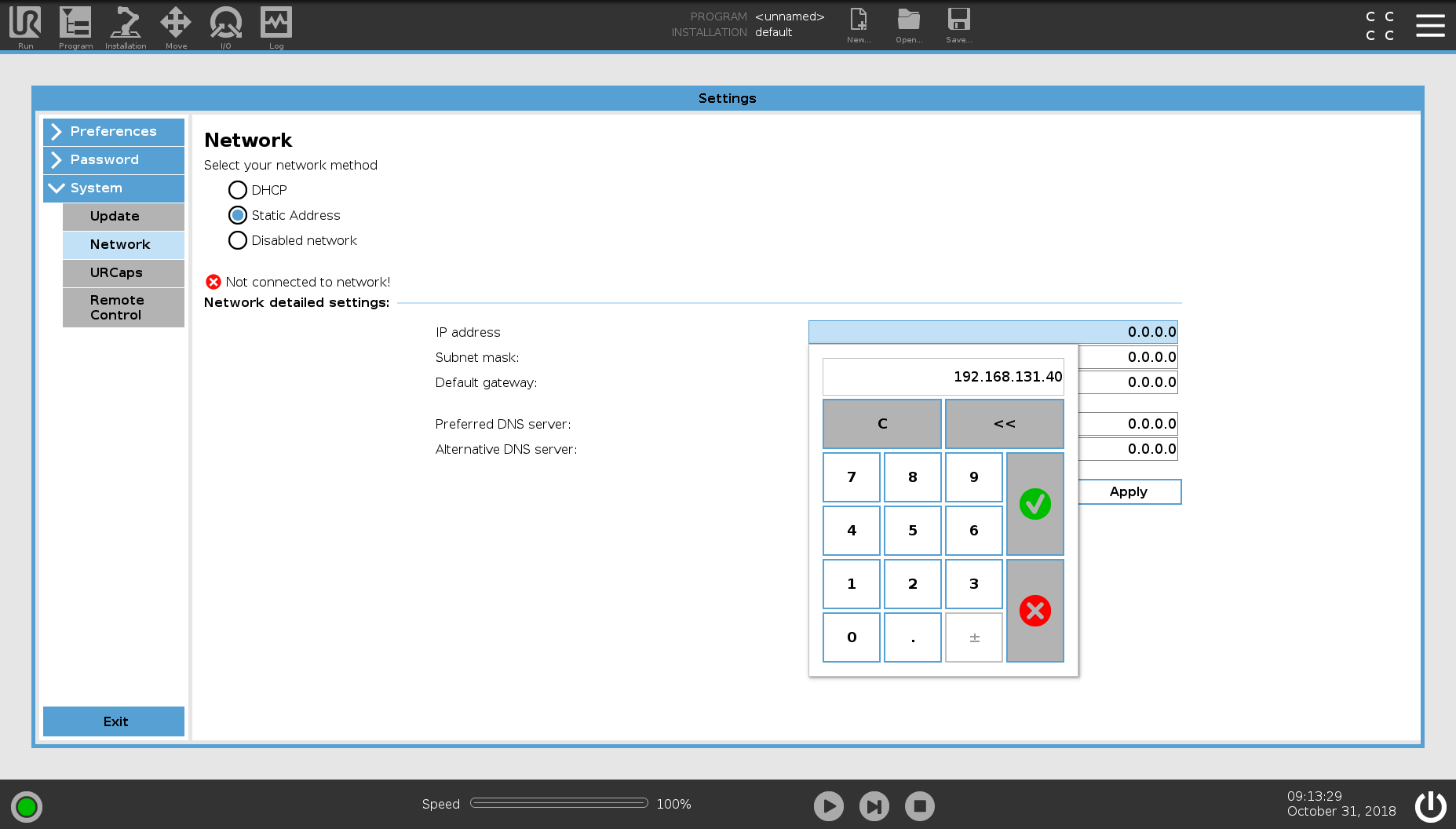This screenshot has width=1456, height=829.
Task: Select the Static Address radio button
Action: click(x=237, y=215)
